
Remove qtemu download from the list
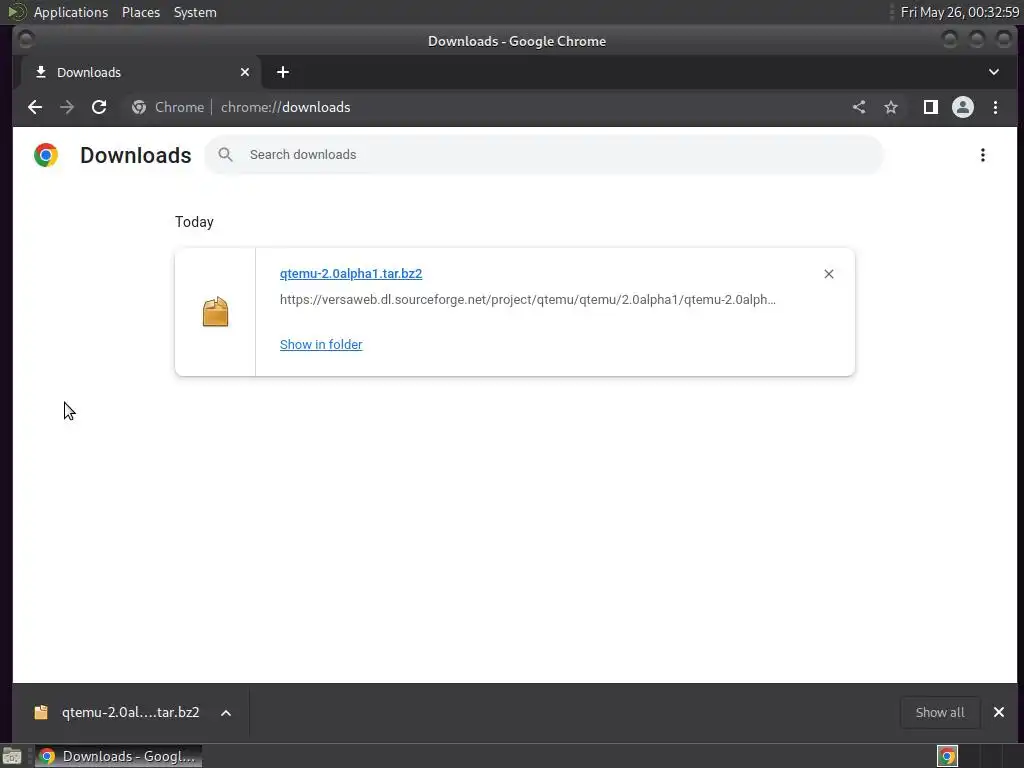pyautogui.click(x=829, y=274)
